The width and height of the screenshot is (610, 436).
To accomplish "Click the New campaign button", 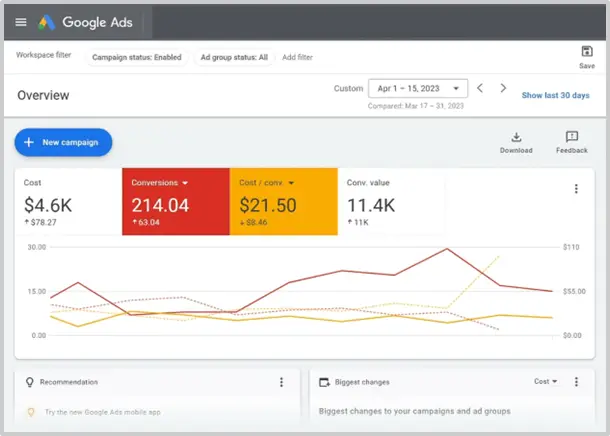I will point(63,142).
